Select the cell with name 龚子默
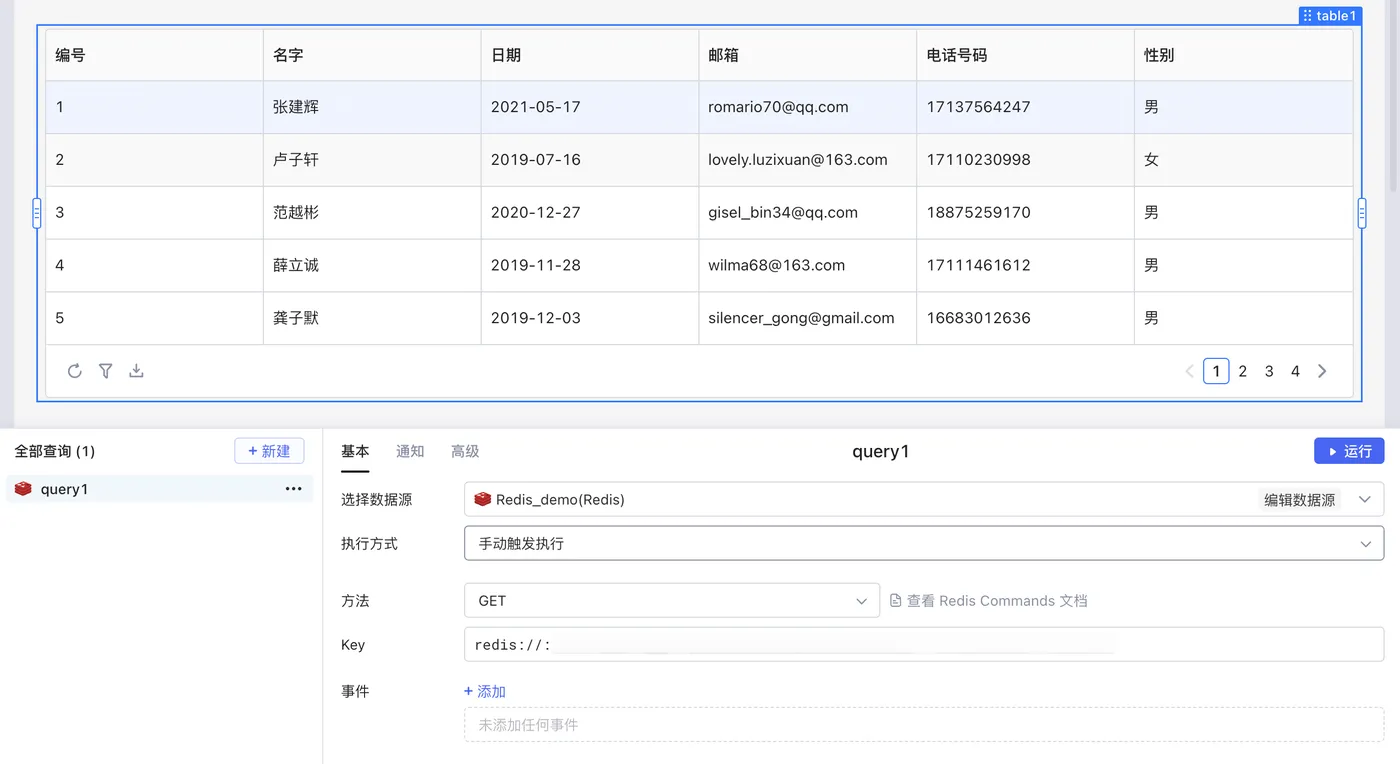The width and height of the screenshot is (1400, 764). [372, 319]
